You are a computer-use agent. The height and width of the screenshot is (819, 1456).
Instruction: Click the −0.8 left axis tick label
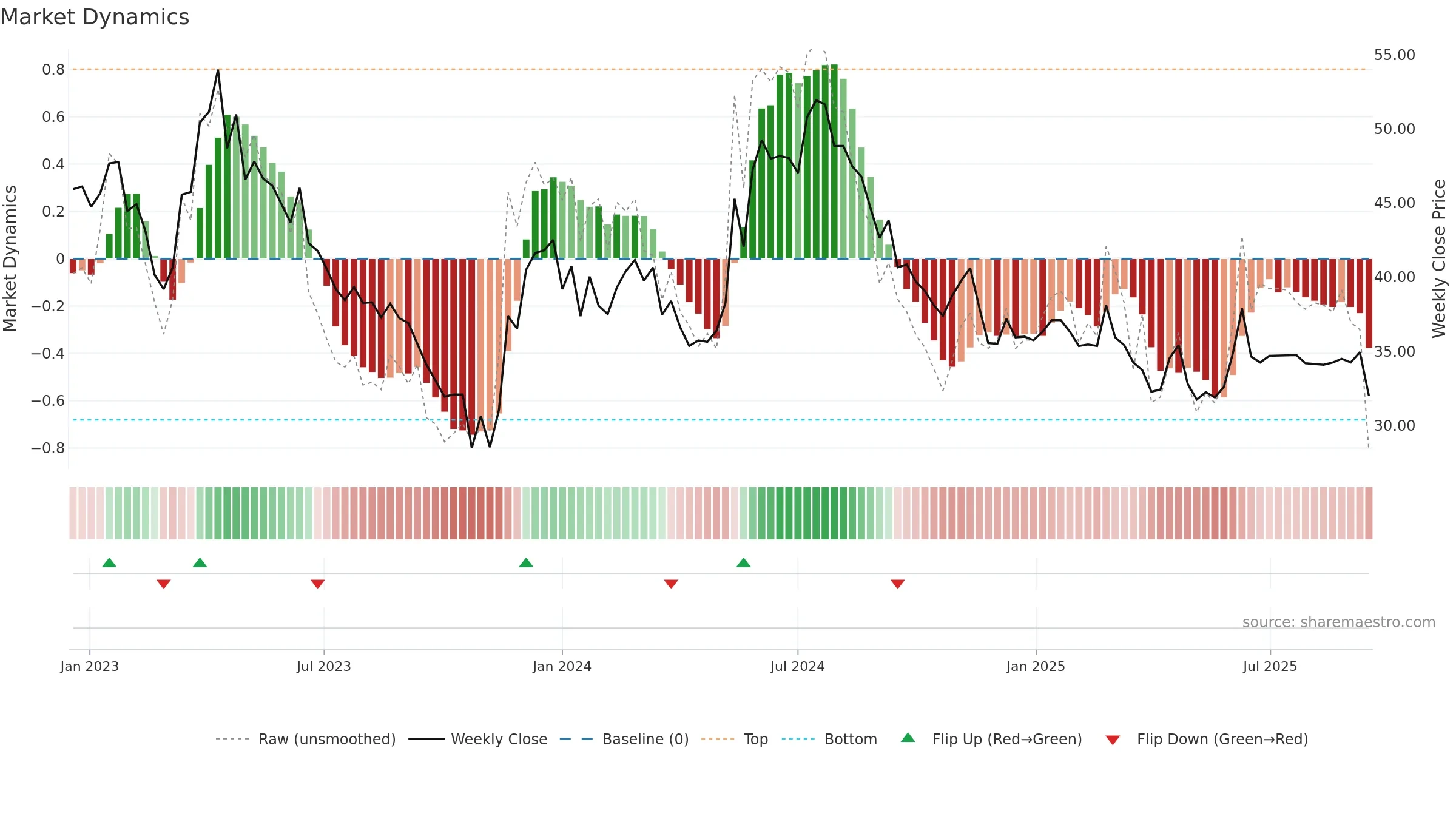[x=48, y=448]
